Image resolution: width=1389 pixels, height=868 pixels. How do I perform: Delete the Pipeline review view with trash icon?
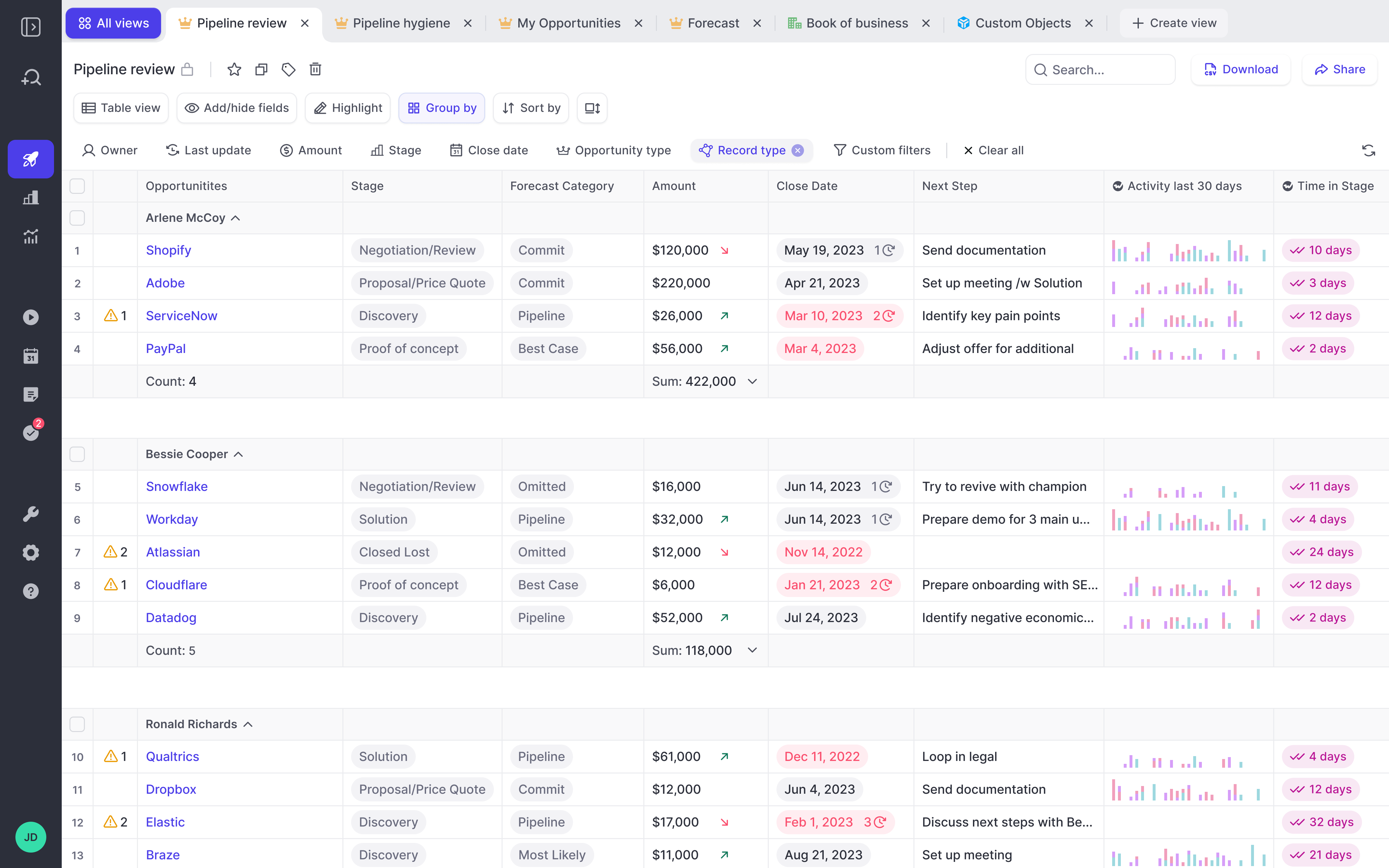(315, 69)
